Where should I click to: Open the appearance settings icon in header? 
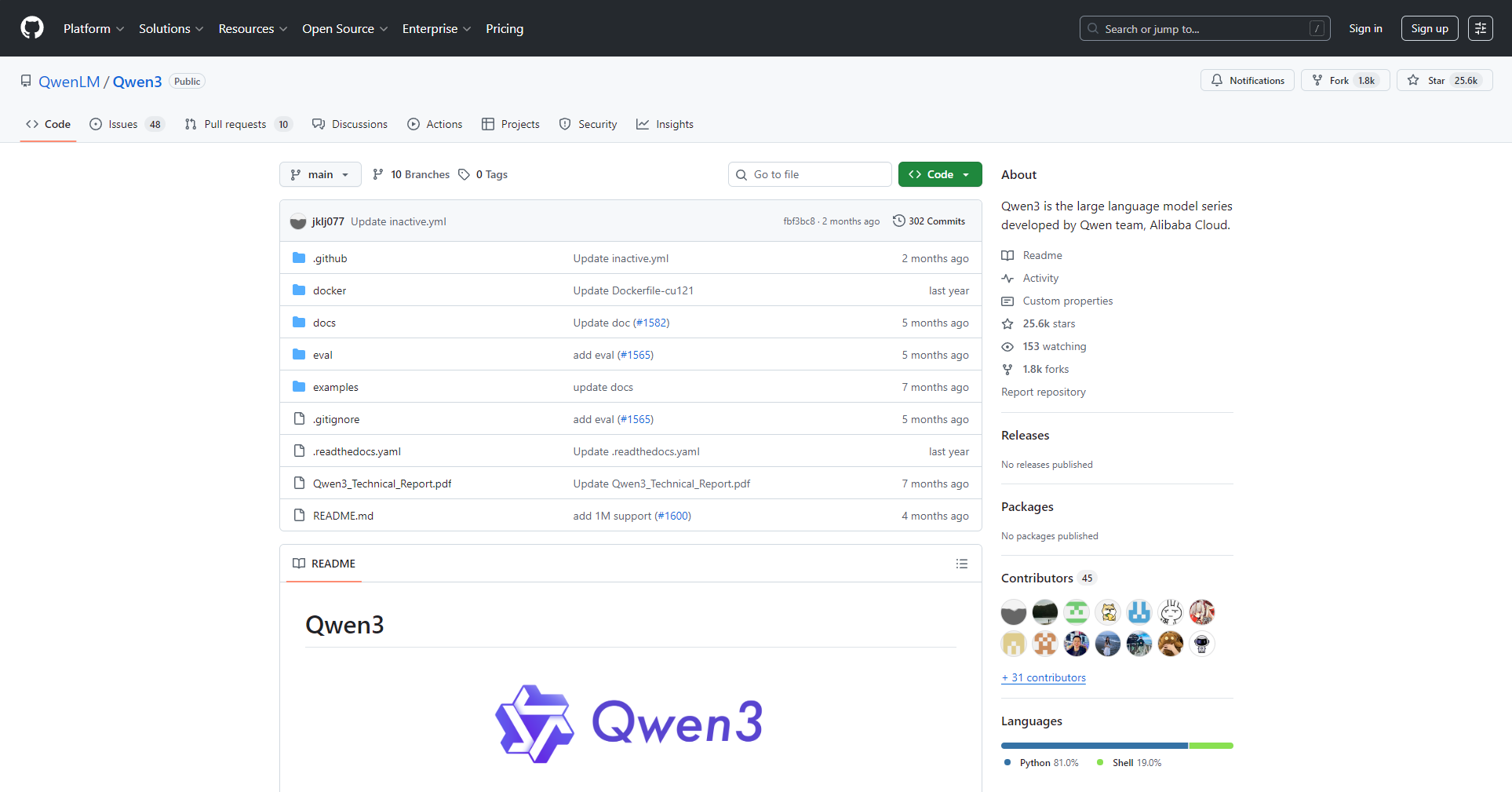tap(1480, 28)
